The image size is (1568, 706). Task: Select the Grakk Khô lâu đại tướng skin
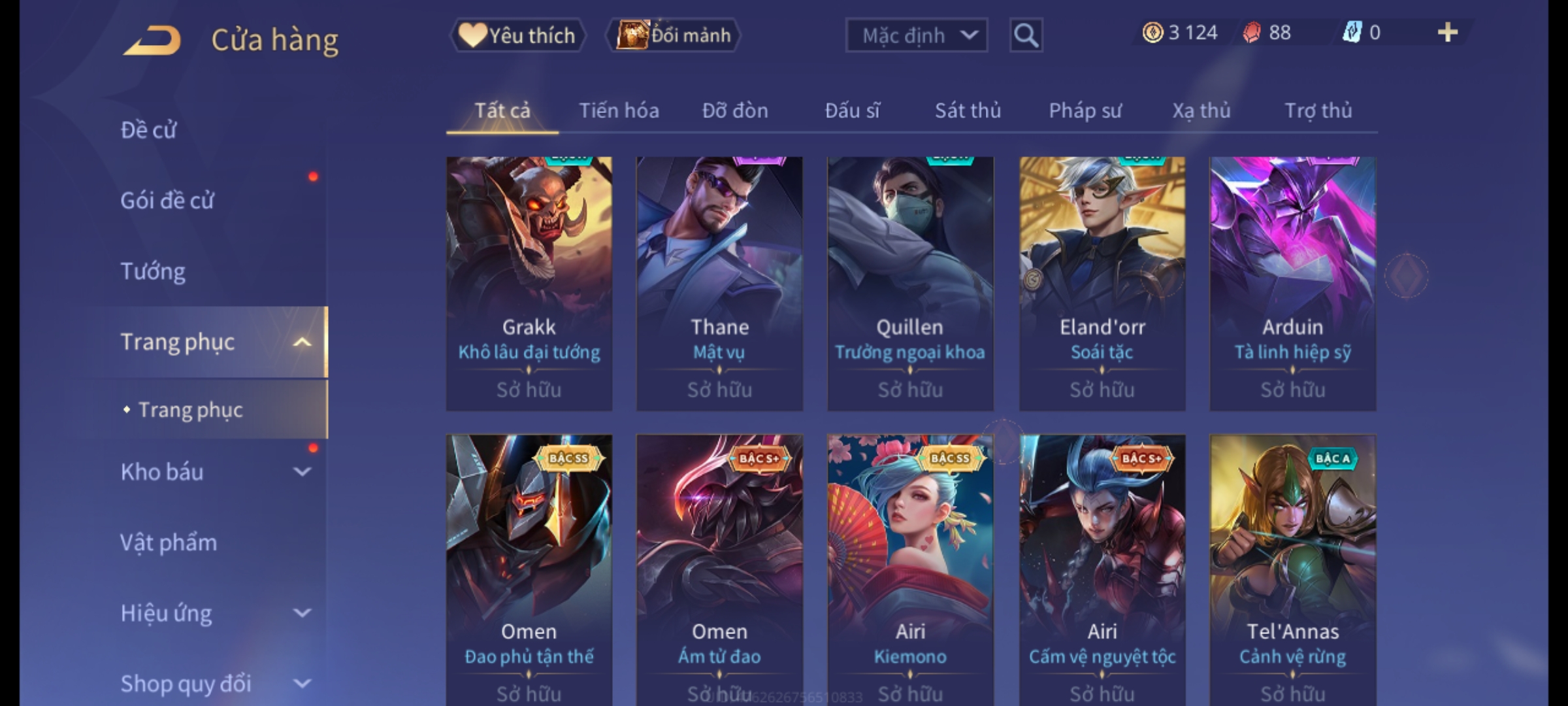coord(529,284)
